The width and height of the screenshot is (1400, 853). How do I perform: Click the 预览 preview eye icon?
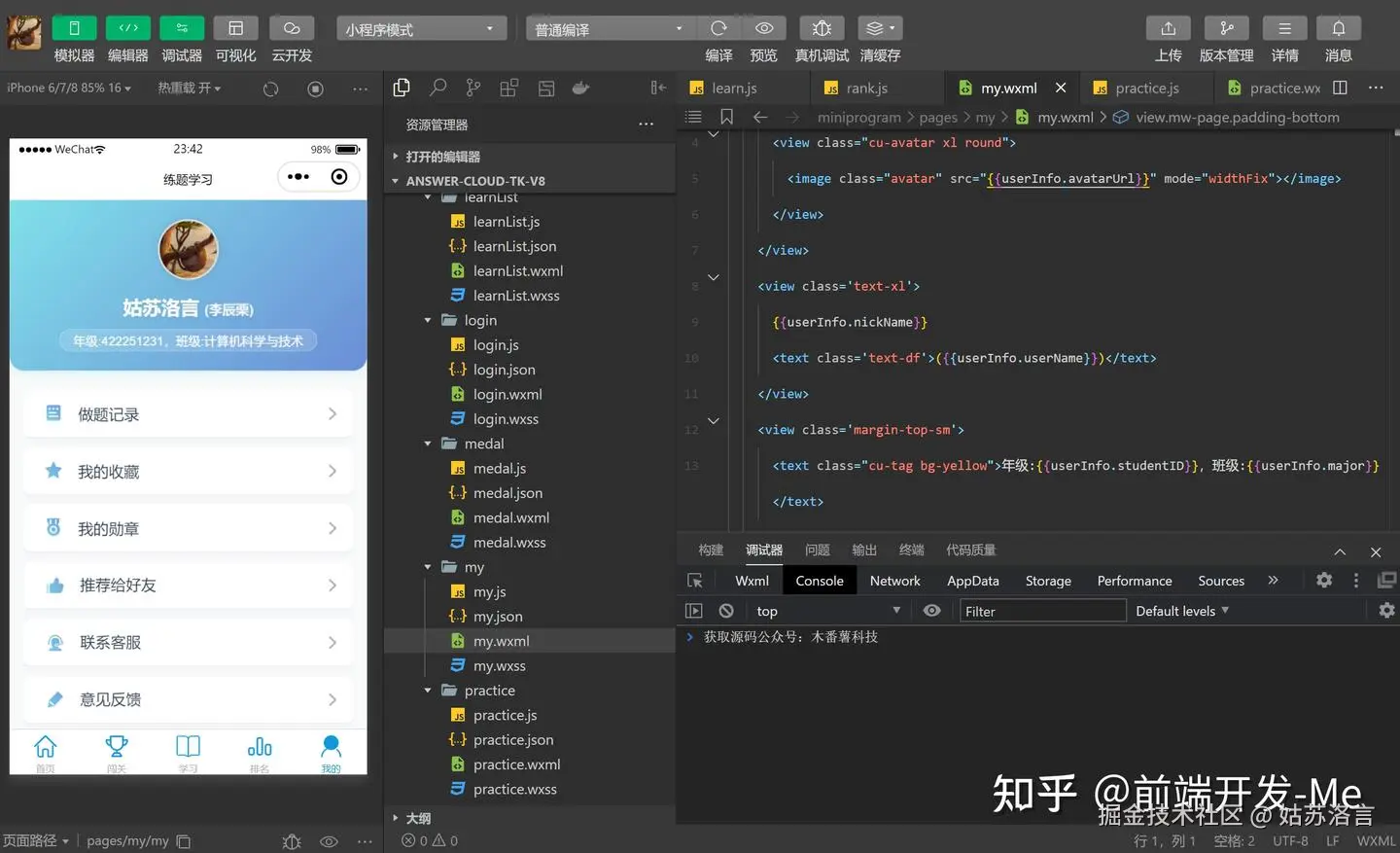(x=764, y=28)
